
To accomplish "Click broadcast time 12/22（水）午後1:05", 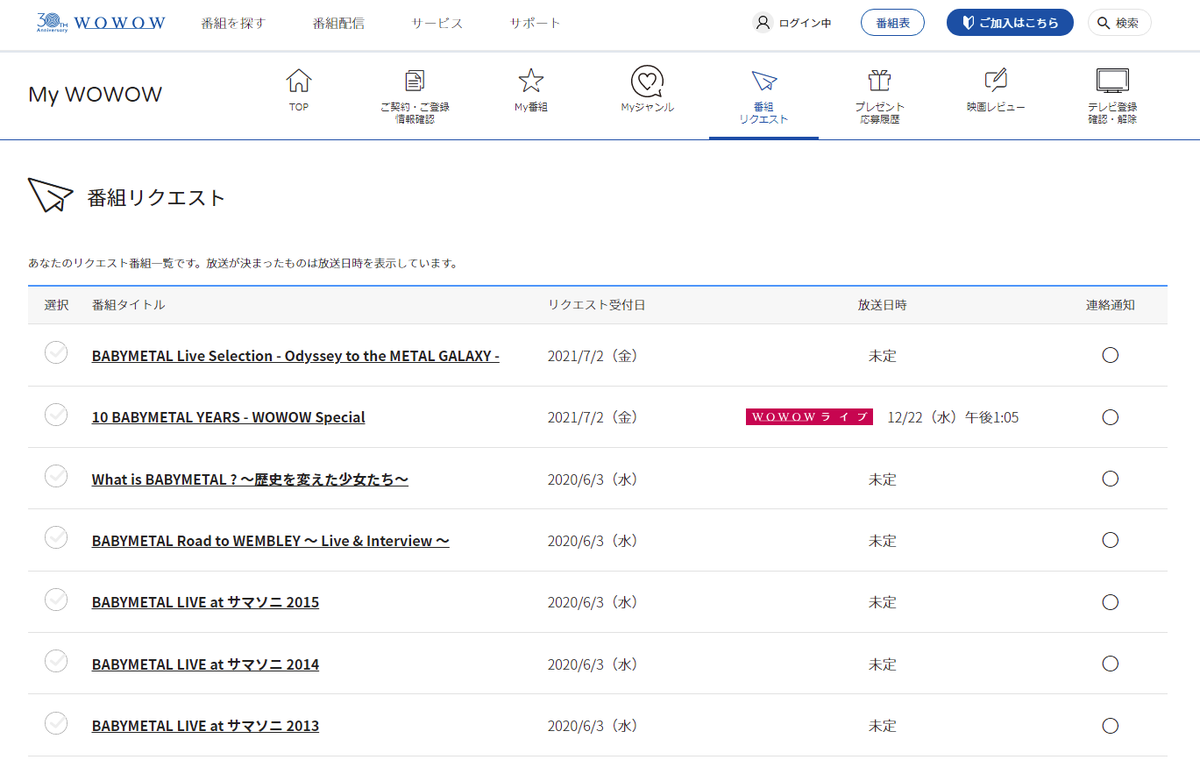I will point(953,418).
